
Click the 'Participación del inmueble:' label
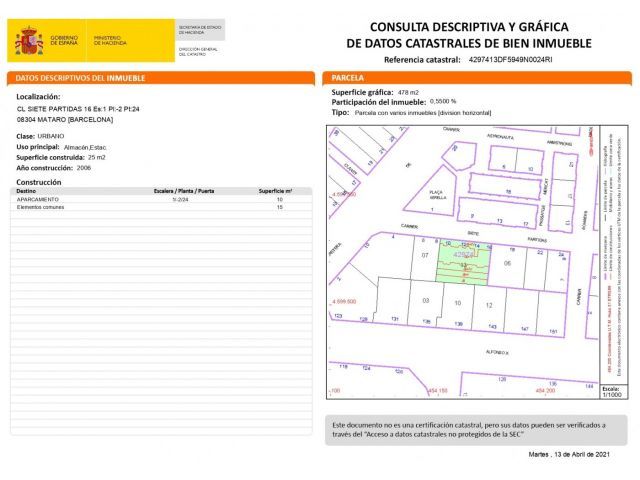(x=379, y=102)
